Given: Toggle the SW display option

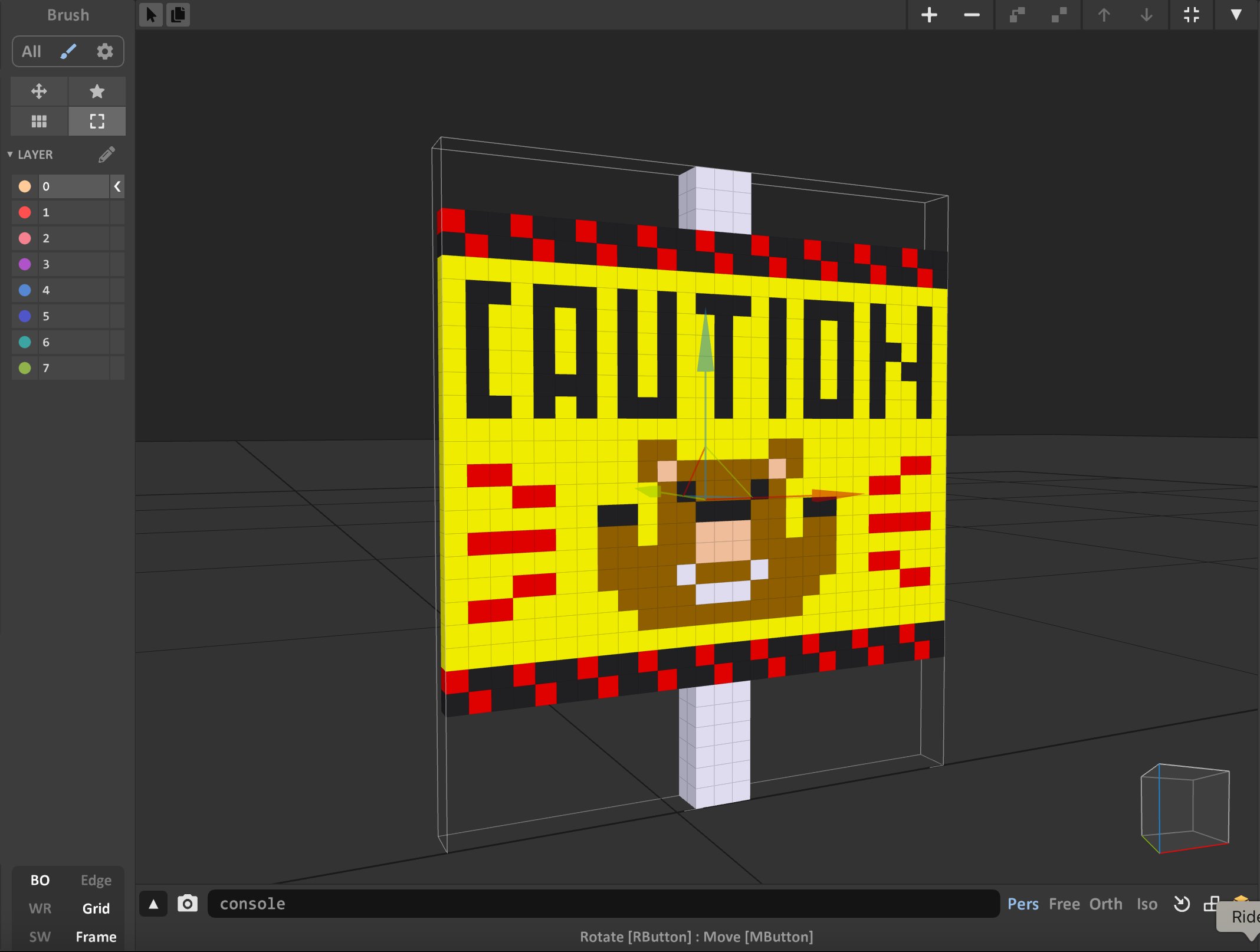Looking at the screenshot, I should click(x=40, y=937).
